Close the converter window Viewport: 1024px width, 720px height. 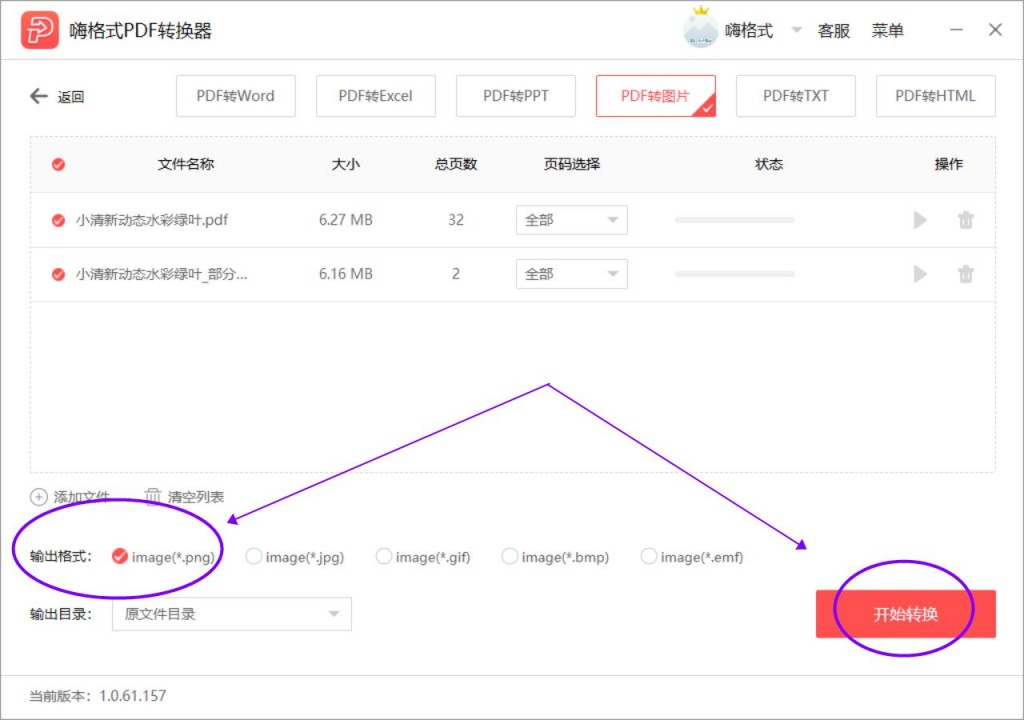point(995,30)
